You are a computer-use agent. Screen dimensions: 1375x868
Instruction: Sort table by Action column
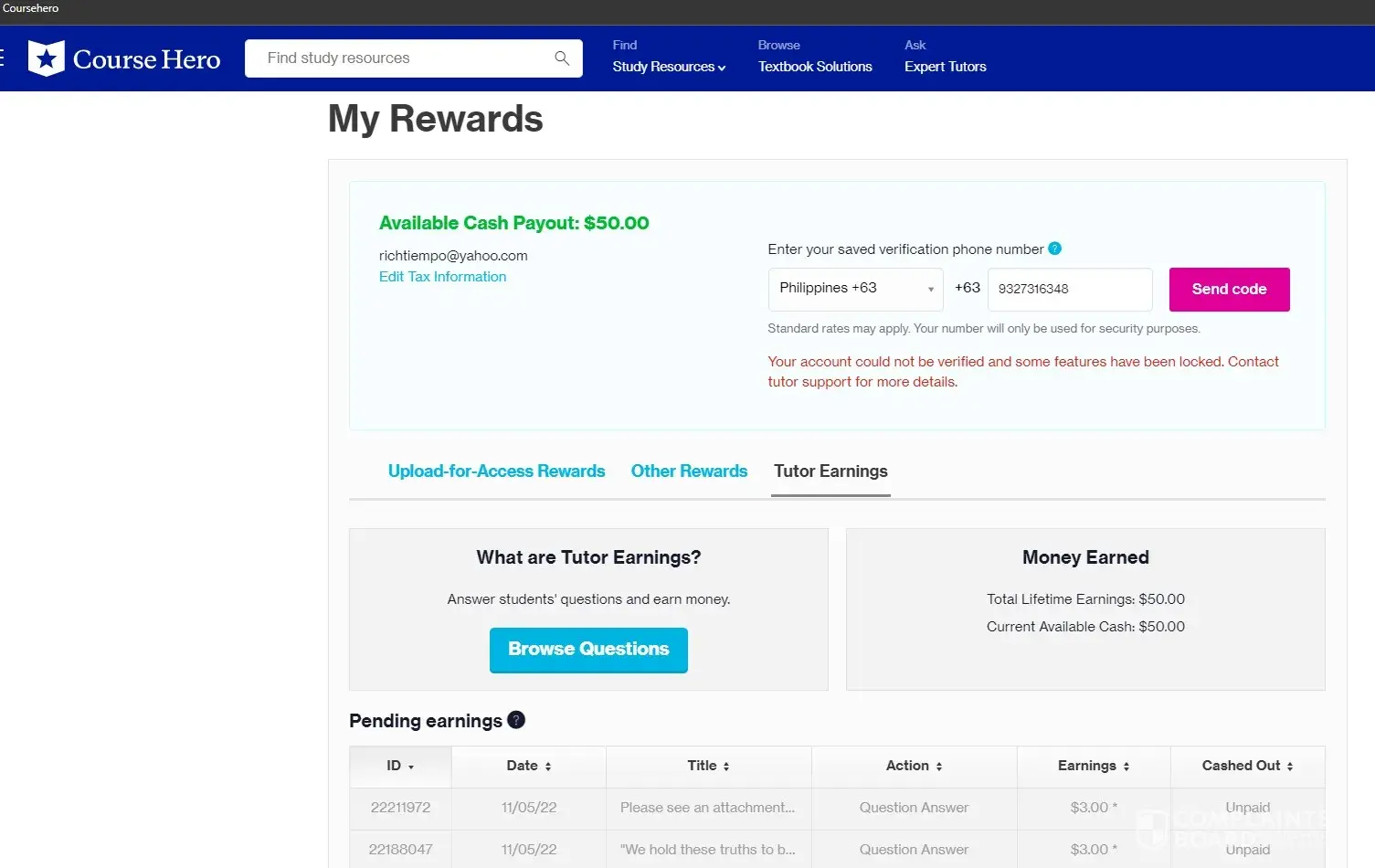click(x=938, y=767)
